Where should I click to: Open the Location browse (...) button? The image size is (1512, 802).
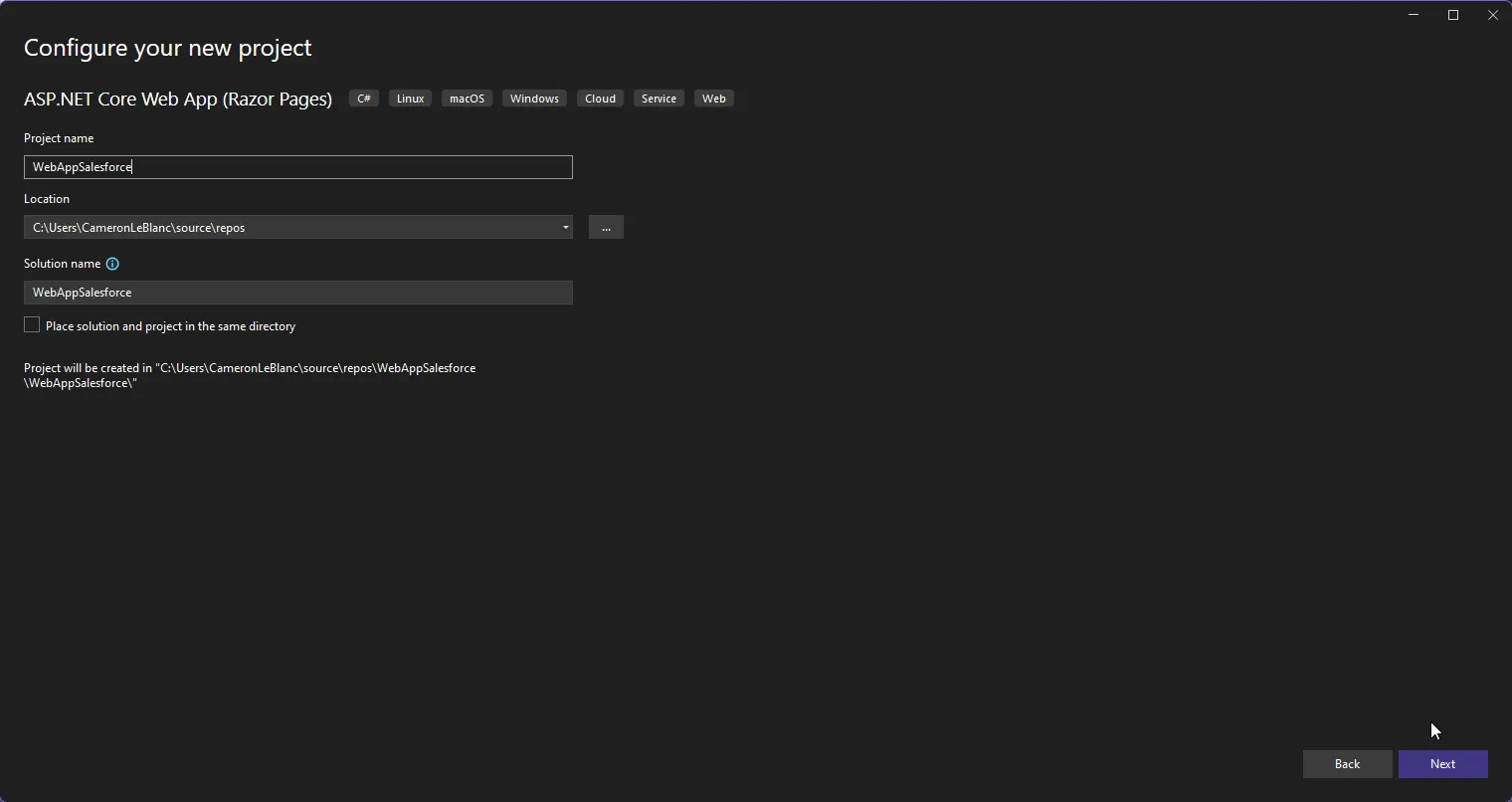coord(606,228)
